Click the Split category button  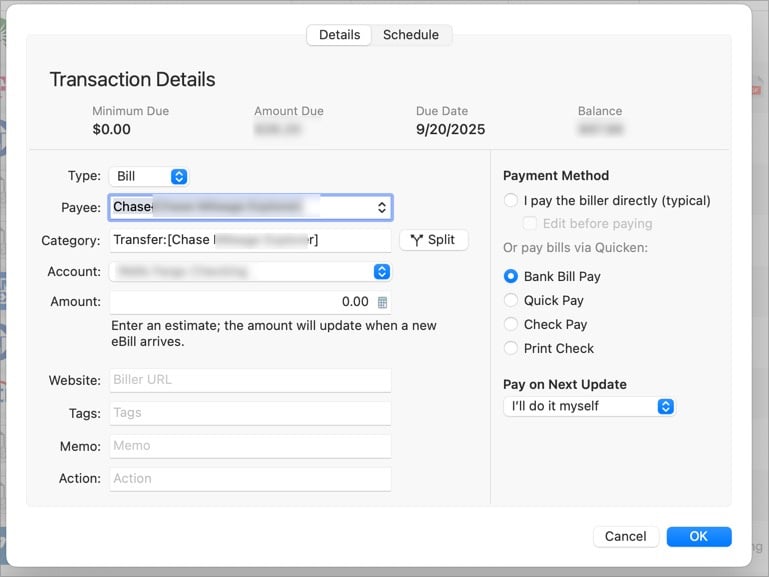[433, 240]
